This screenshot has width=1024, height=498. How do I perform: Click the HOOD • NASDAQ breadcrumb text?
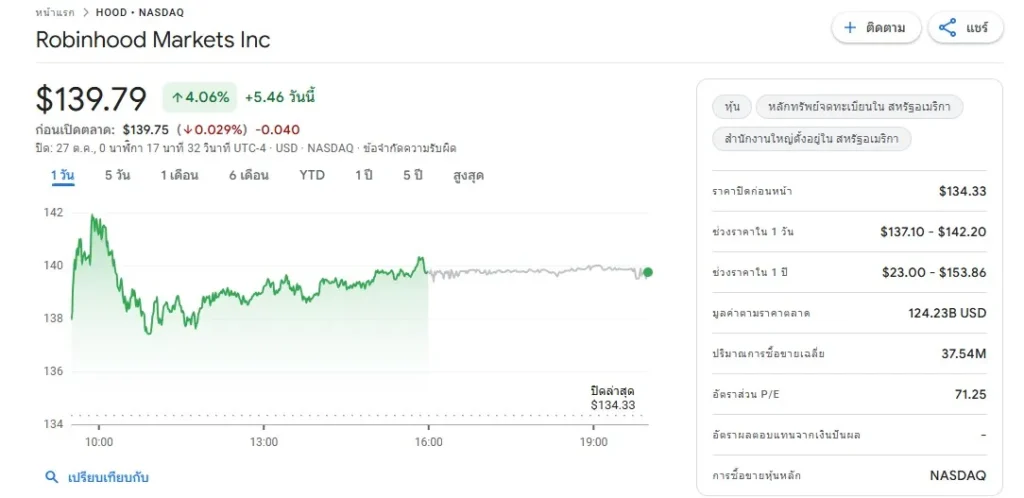point(140,12)
